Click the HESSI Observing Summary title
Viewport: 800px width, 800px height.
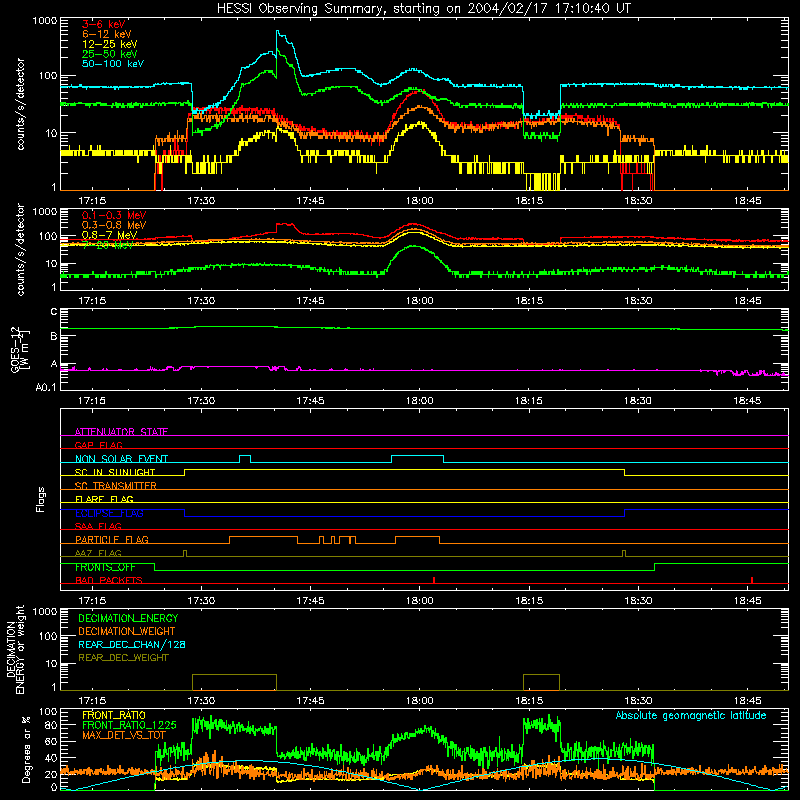point(424,8)
